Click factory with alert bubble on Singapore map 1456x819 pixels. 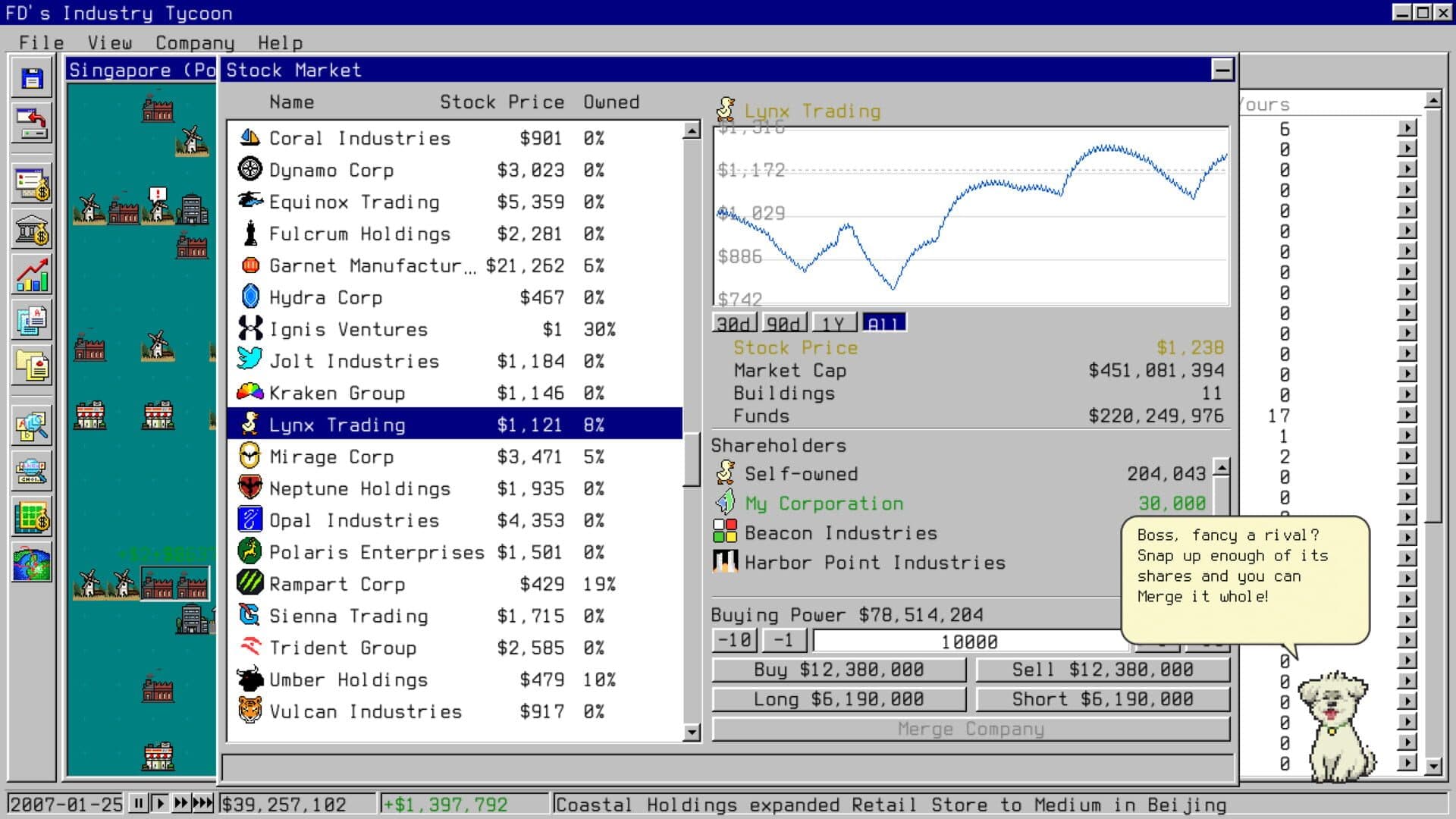(x=158, y=206)
